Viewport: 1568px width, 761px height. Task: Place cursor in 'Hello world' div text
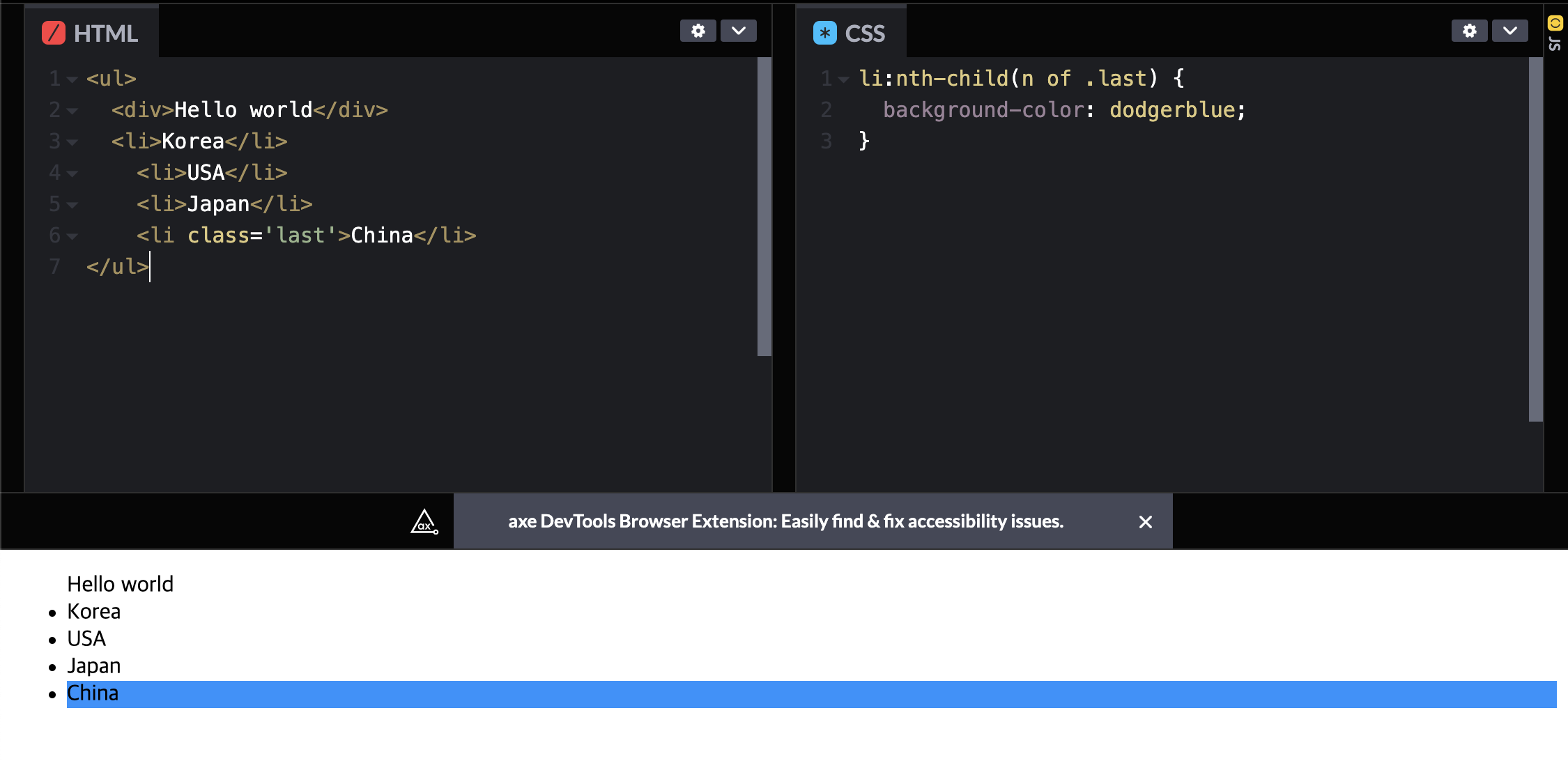[x=243, y=110]
